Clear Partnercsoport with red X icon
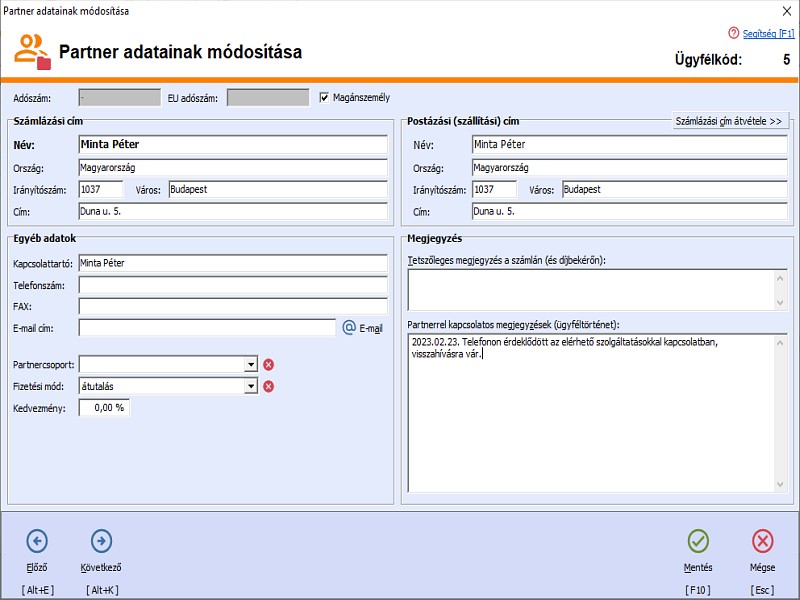The image size is (800, 600). pos(268,365)
